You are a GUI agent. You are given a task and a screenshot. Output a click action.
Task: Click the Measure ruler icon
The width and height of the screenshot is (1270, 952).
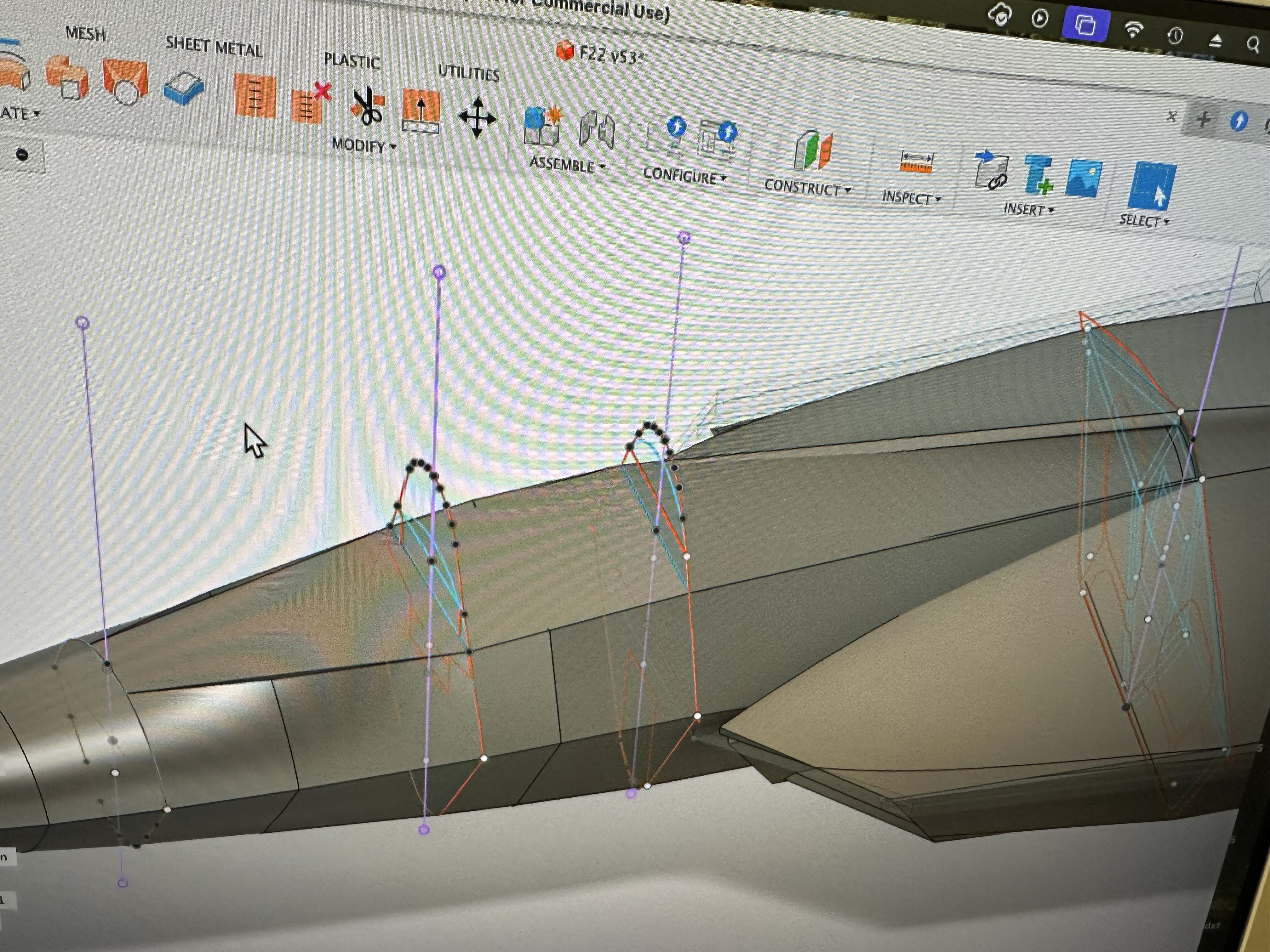(x=917, y=162)
